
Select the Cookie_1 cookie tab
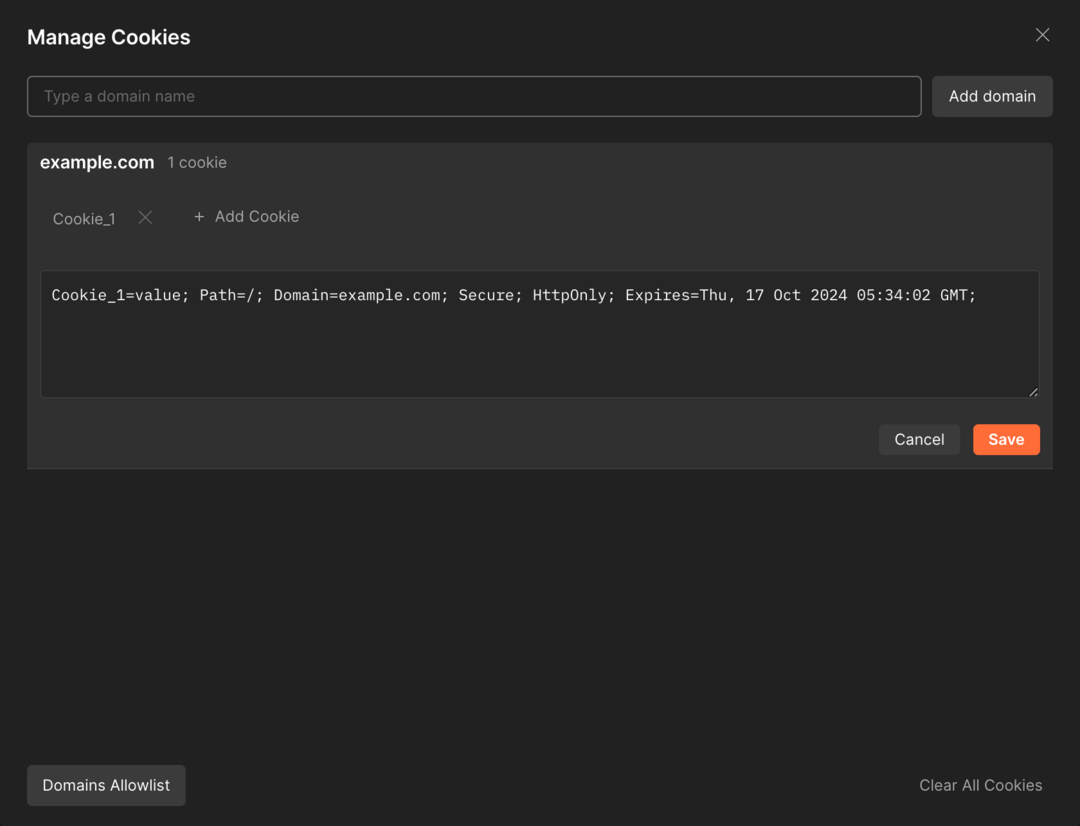click(84, 219)
